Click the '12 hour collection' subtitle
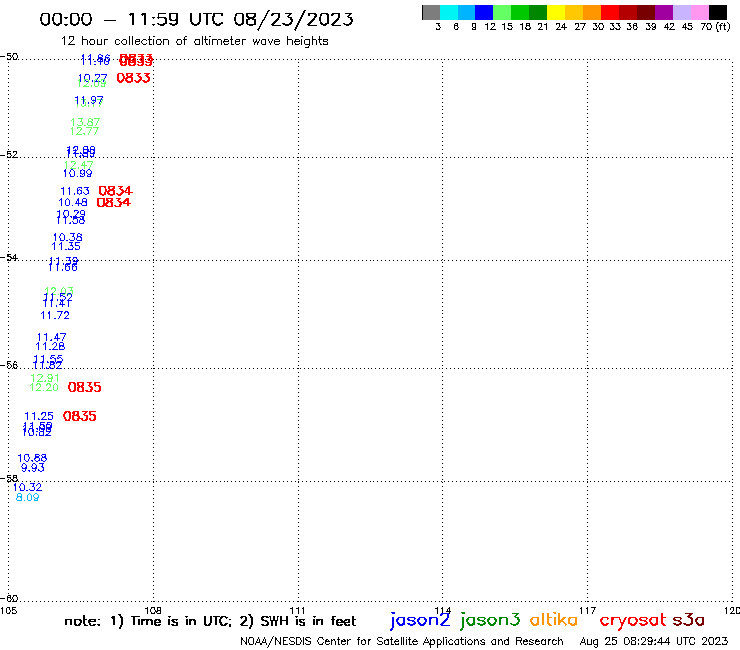 tap(194, 41)
